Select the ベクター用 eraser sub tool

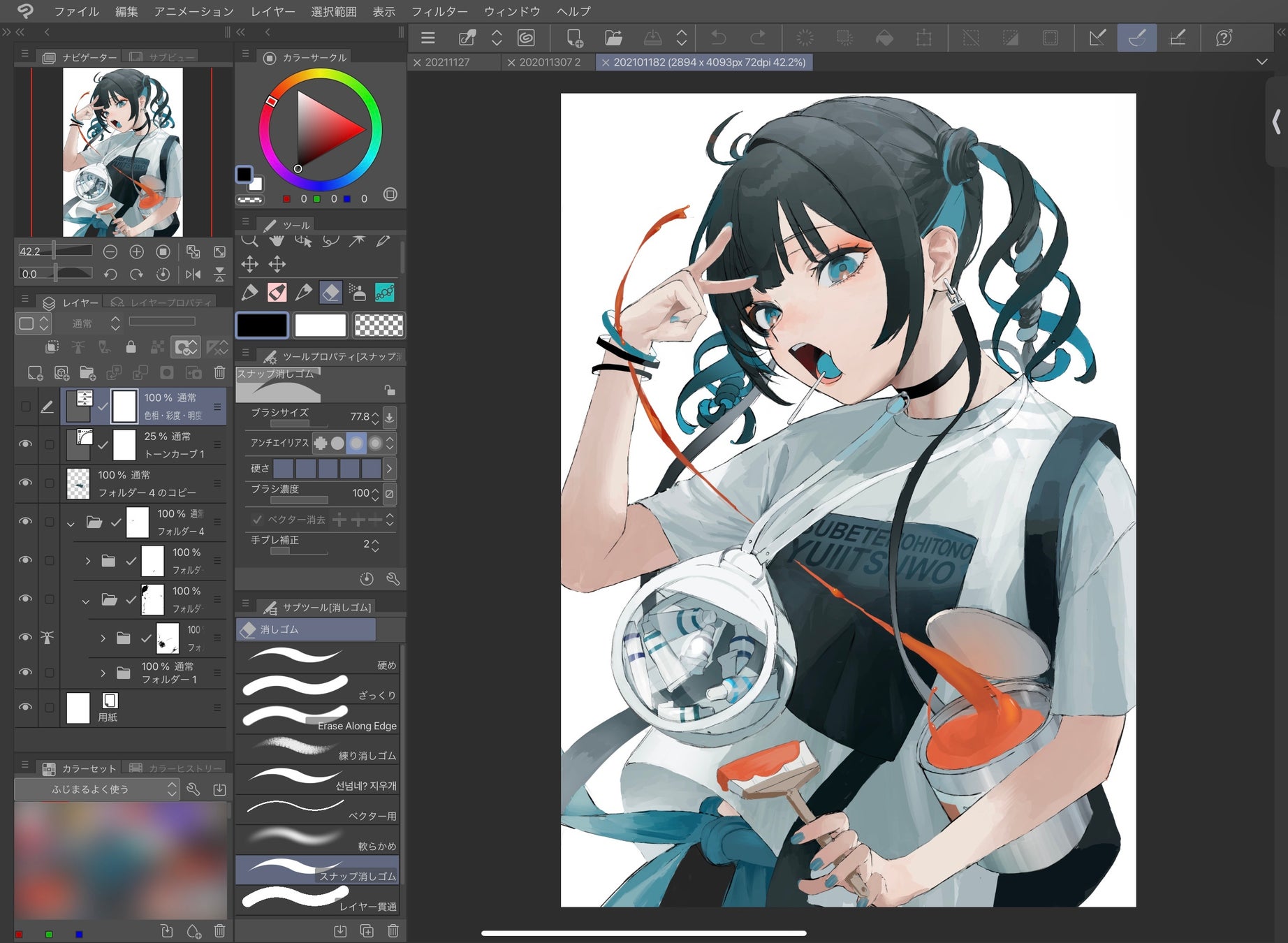click(317, 809)
